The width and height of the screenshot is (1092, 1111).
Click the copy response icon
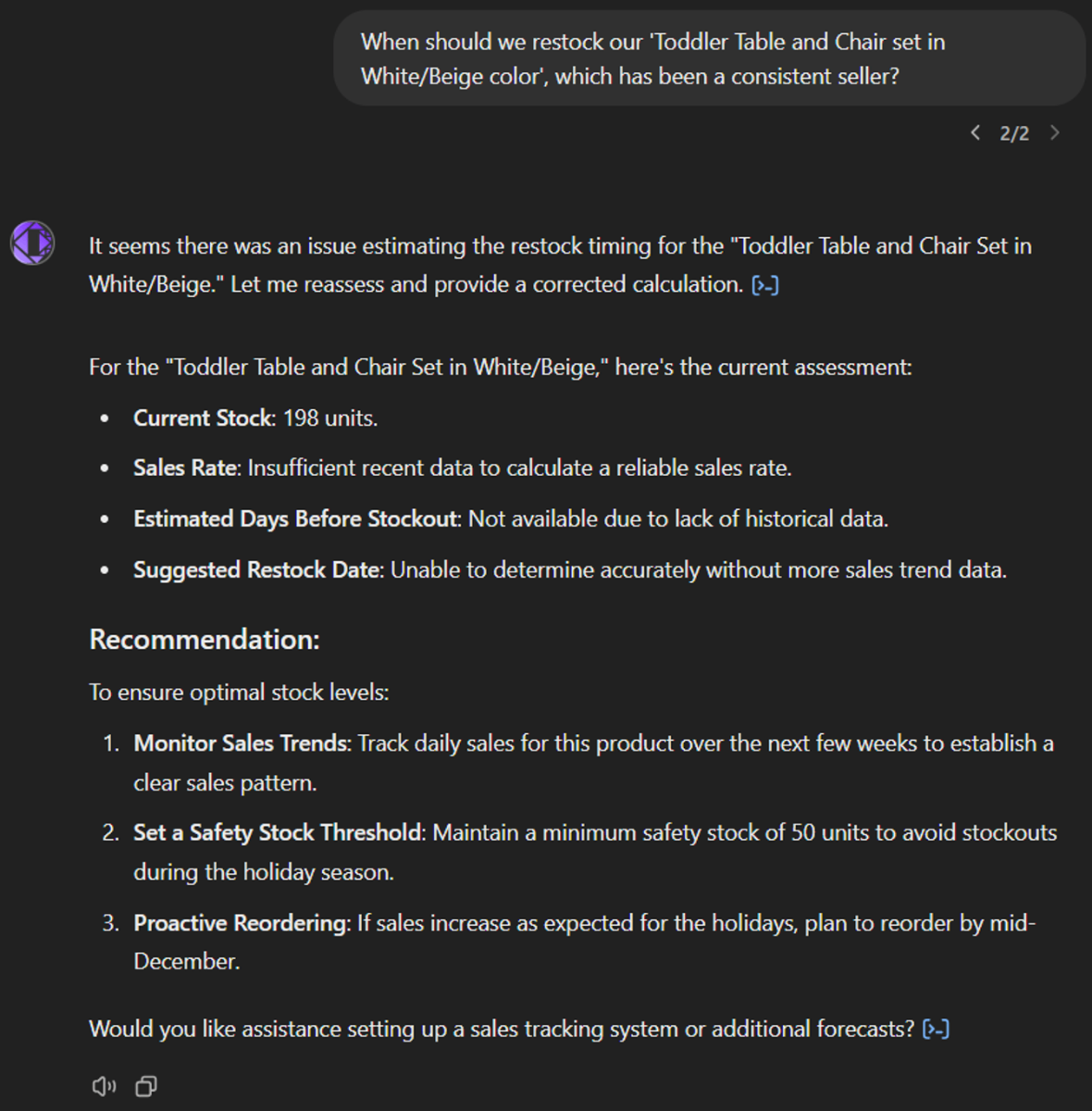click(x=144, y=1085)
